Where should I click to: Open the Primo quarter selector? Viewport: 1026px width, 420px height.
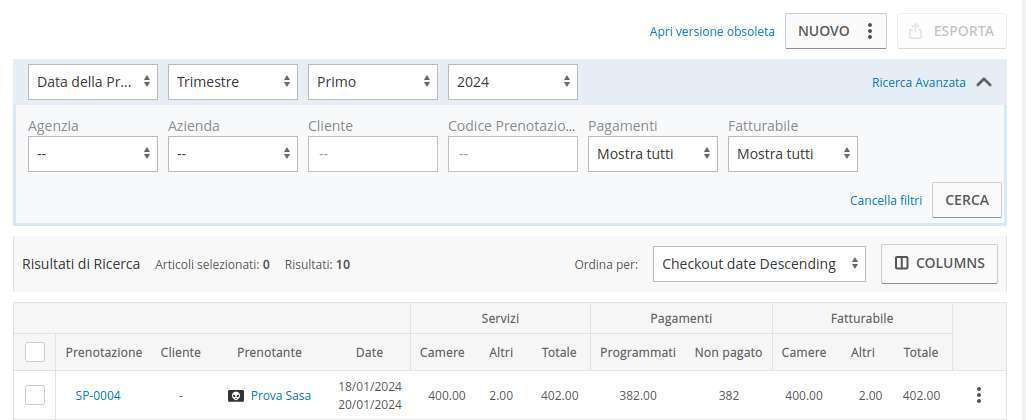coord(373,82)
